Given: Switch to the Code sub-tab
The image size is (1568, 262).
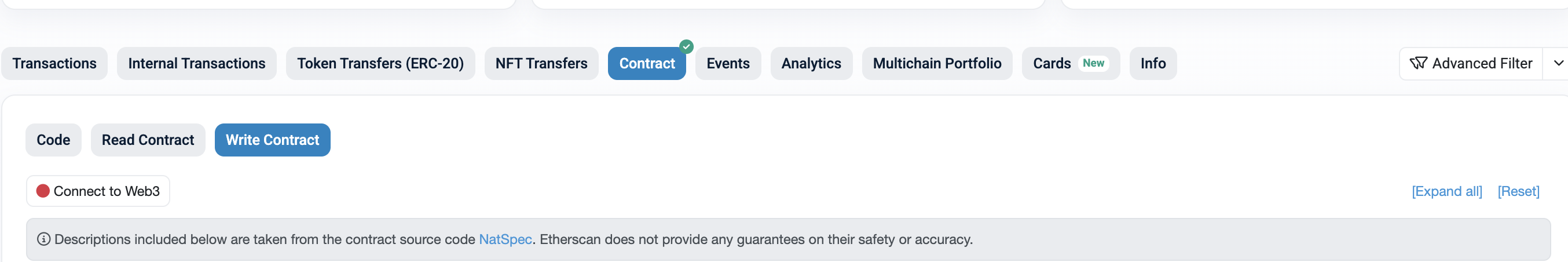Looking at the screenshot, I should [53, 140].
